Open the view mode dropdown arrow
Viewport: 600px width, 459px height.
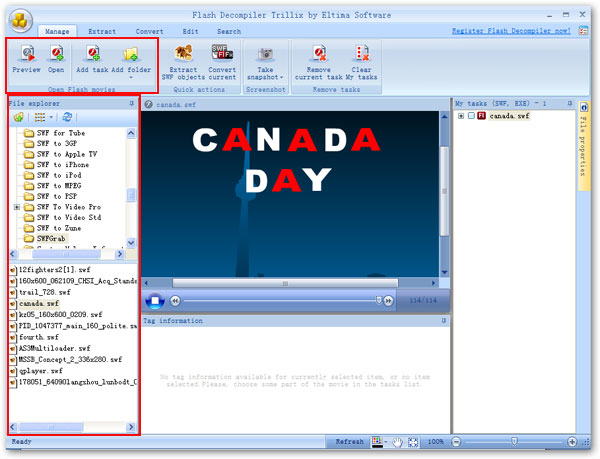51,117
